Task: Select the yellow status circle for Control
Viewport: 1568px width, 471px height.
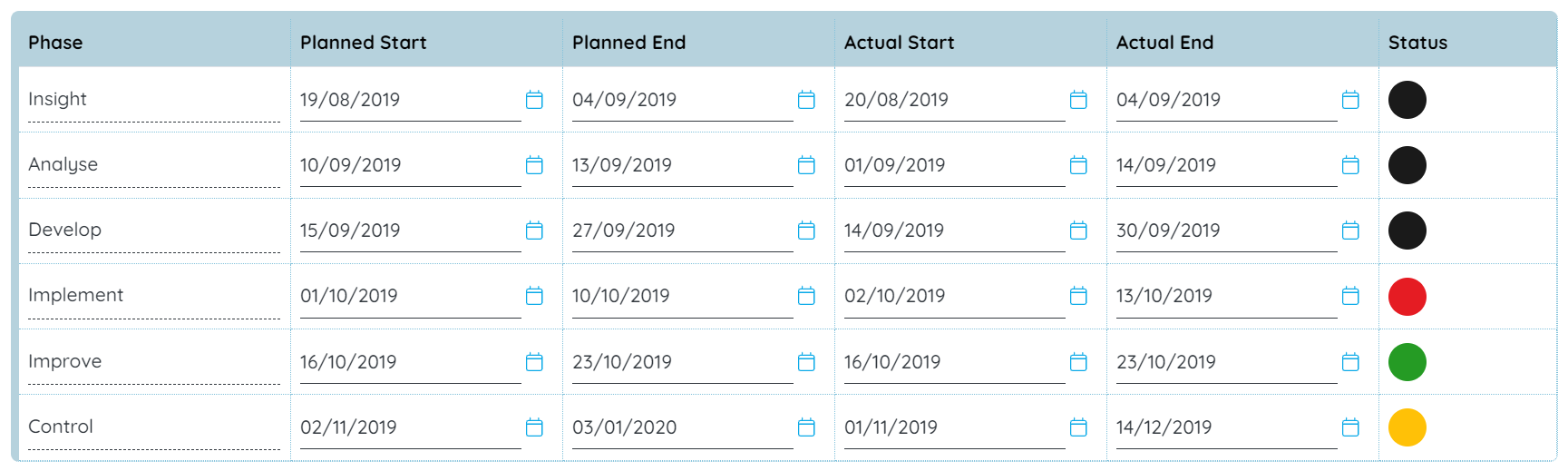Action: coord(1407,427)
